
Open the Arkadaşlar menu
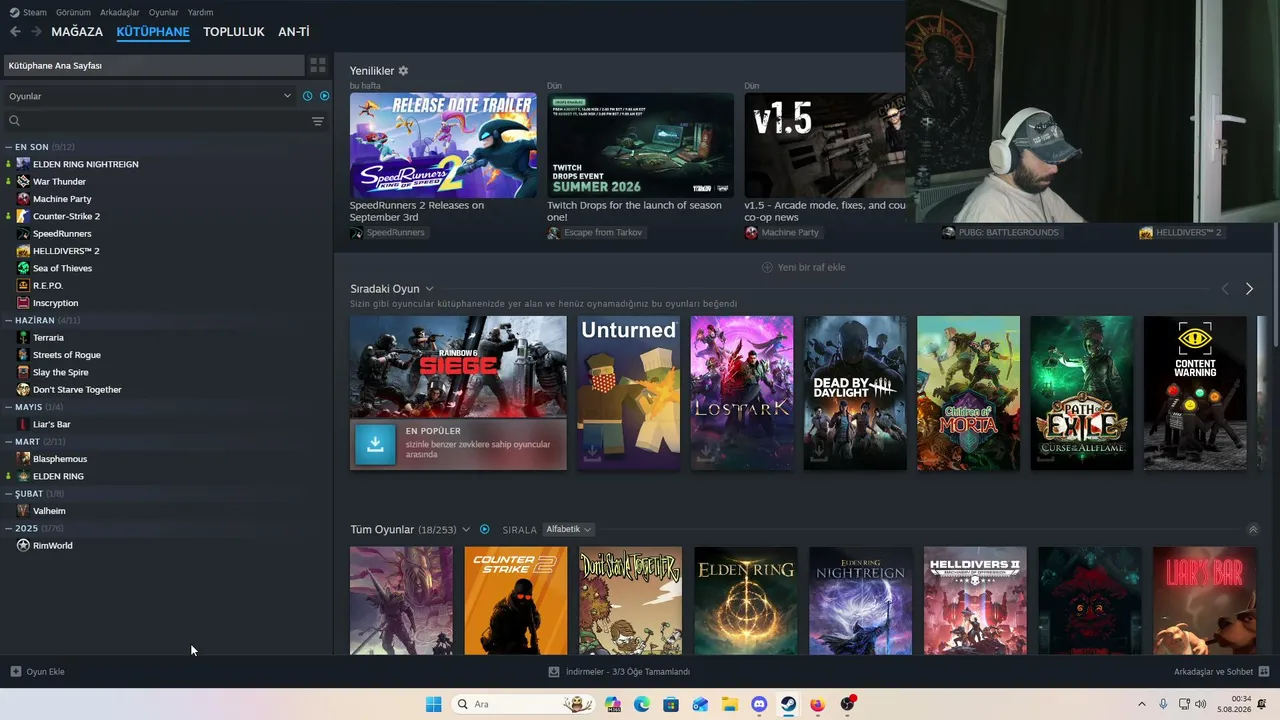120,12
